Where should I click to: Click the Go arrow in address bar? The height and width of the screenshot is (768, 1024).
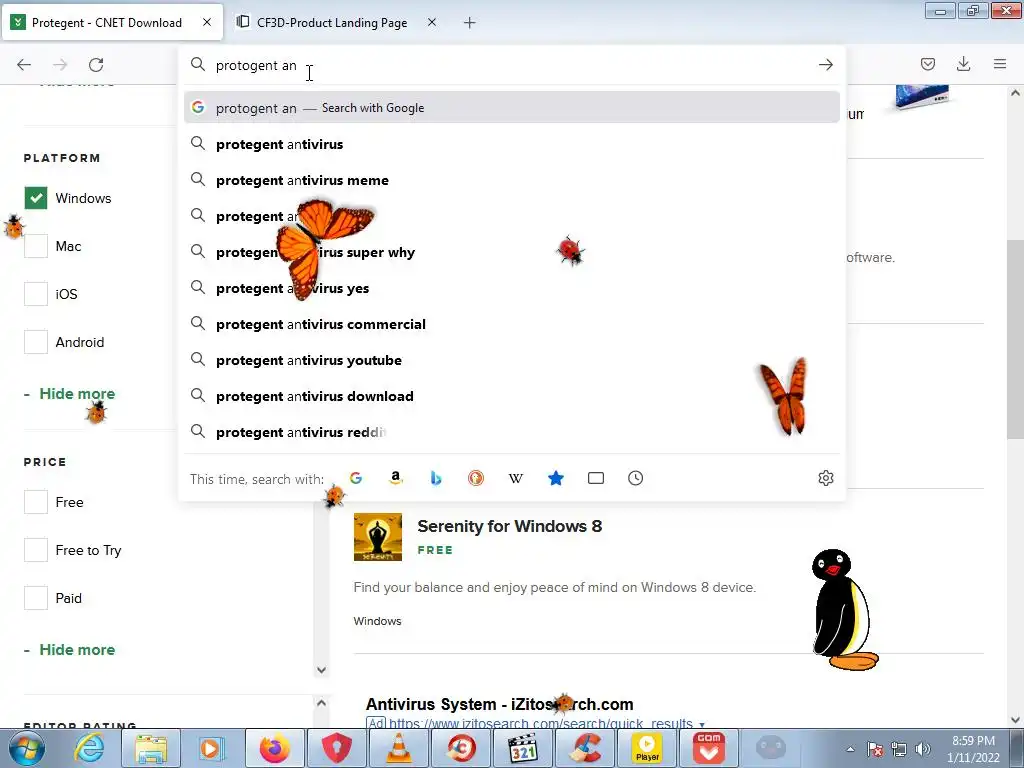pos(825,65)
